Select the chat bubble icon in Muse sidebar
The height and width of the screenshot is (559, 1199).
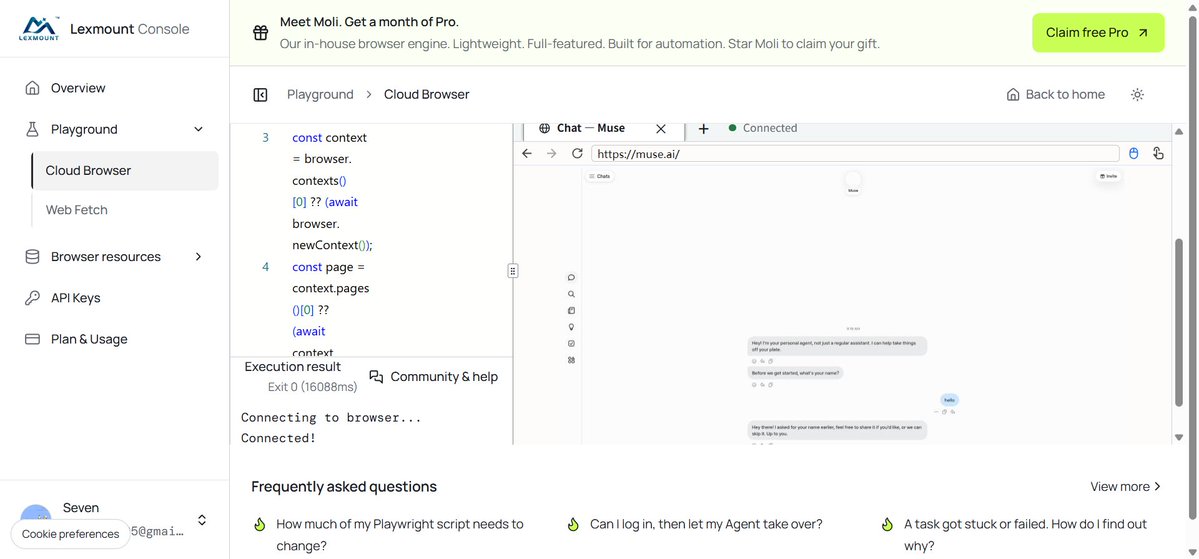[571, 278]
